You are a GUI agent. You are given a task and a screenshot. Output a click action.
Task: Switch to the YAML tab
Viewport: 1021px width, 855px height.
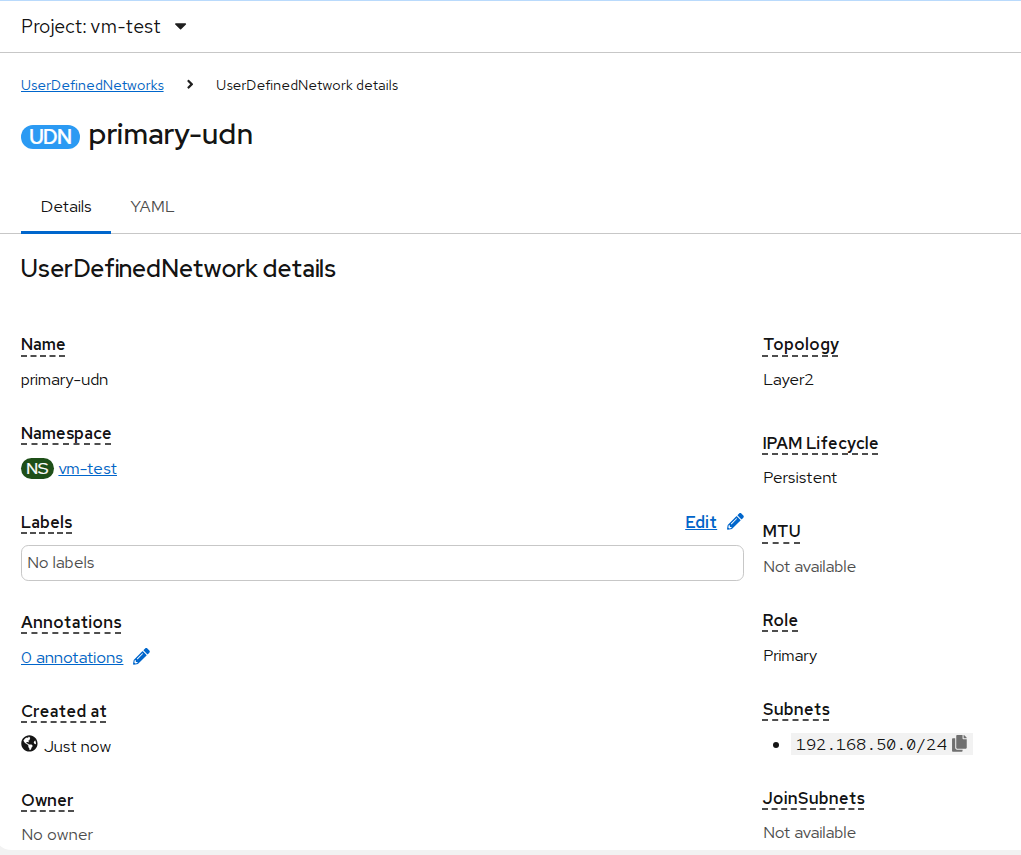tap(152, 207)
